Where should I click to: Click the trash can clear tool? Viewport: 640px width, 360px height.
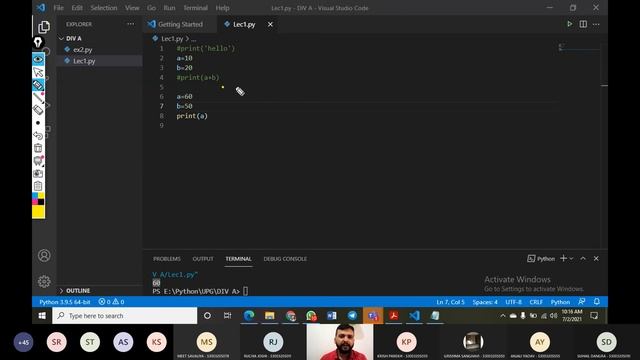[38, 148]
